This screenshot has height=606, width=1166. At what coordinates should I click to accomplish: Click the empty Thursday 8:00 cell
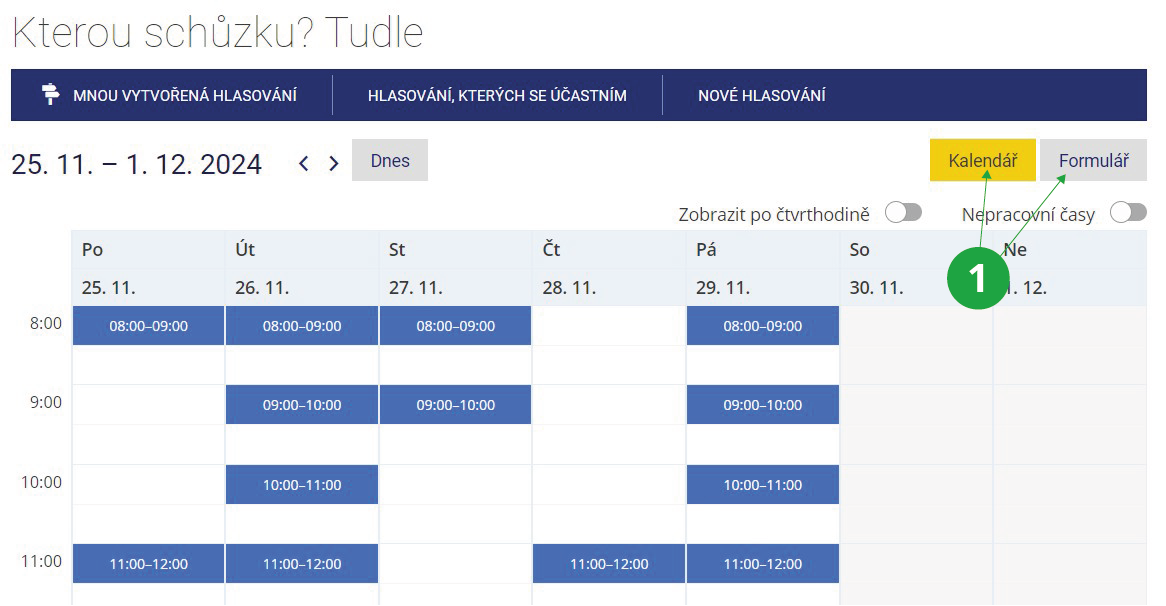pos(609,326)
